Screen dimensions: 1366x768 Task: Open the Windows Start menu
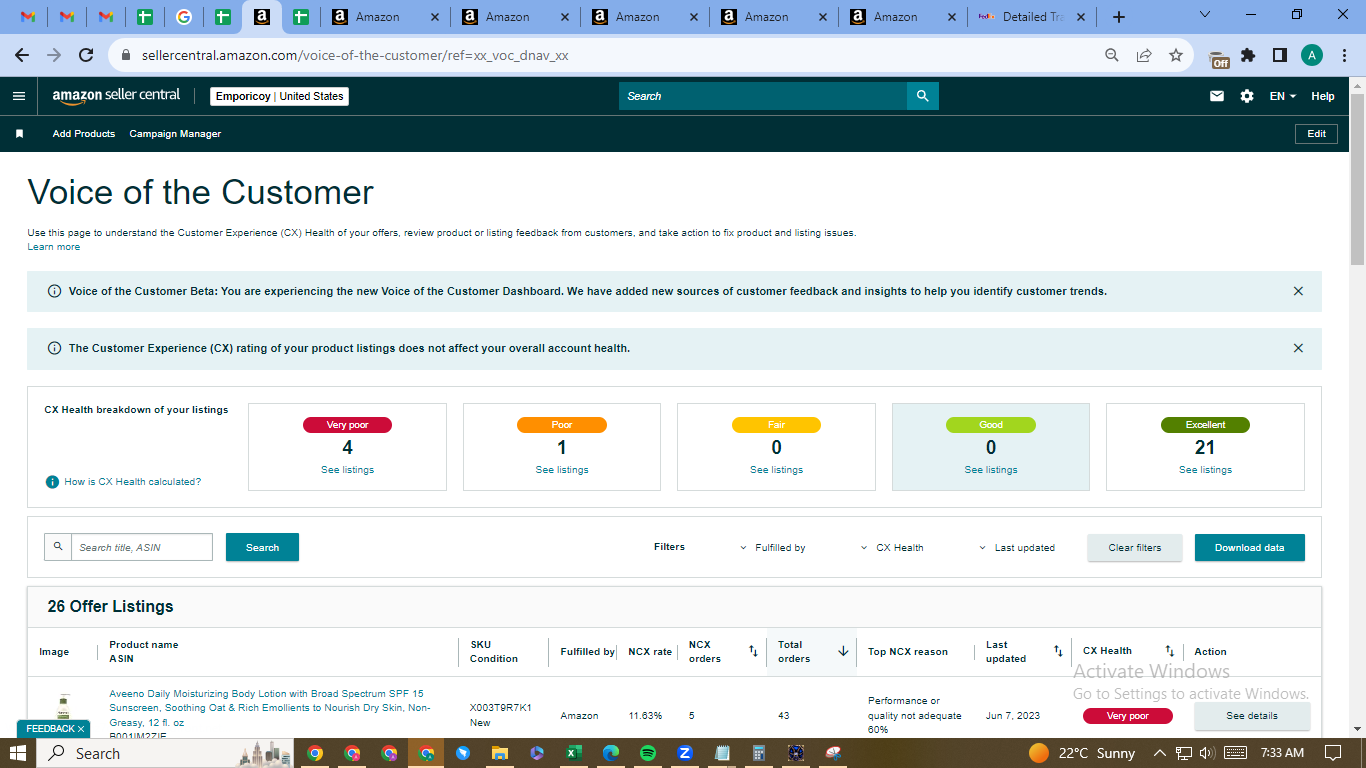(18, 753)
